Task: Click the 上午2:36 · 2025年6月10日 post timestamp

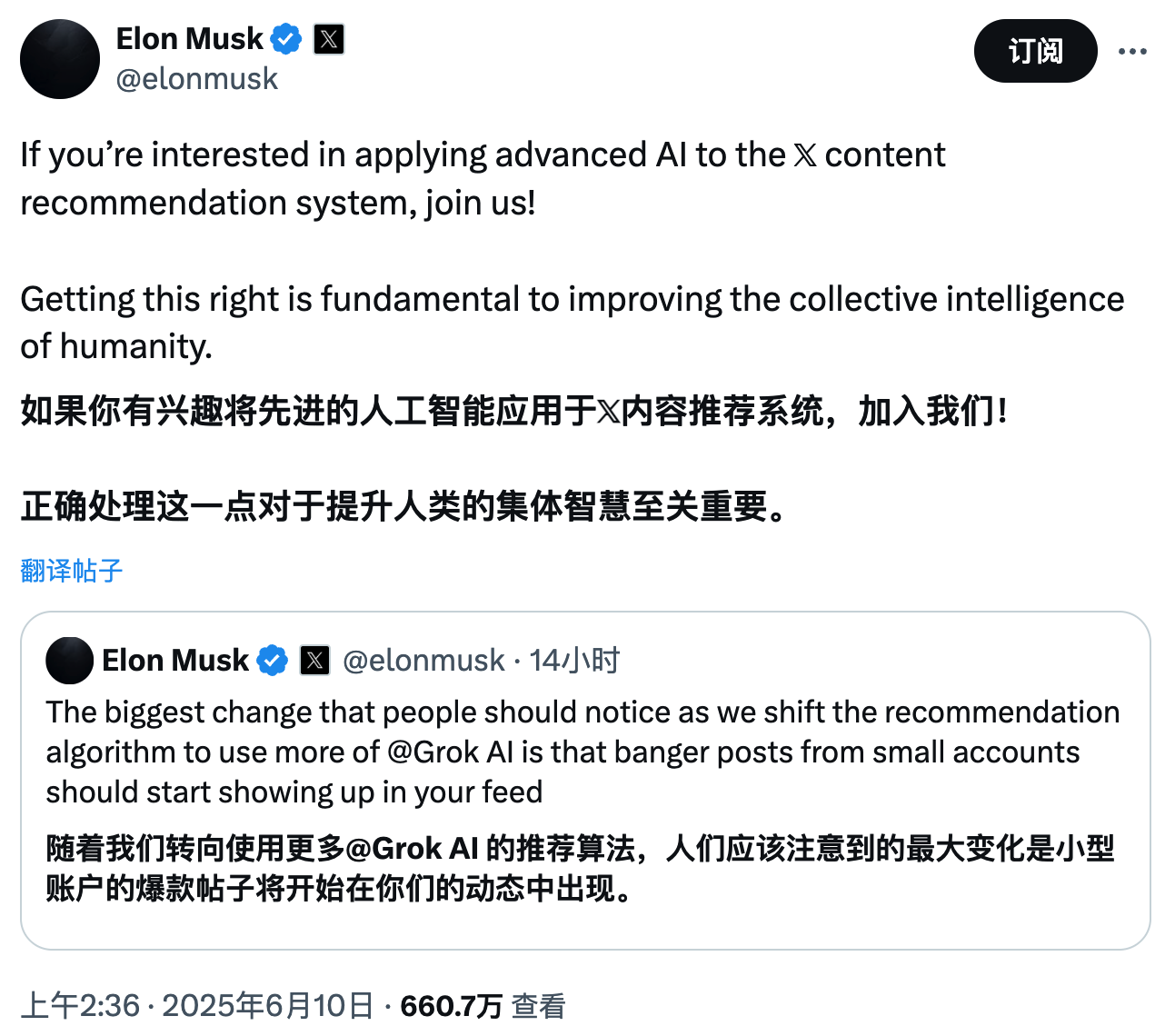Action: click(197, 1006)
